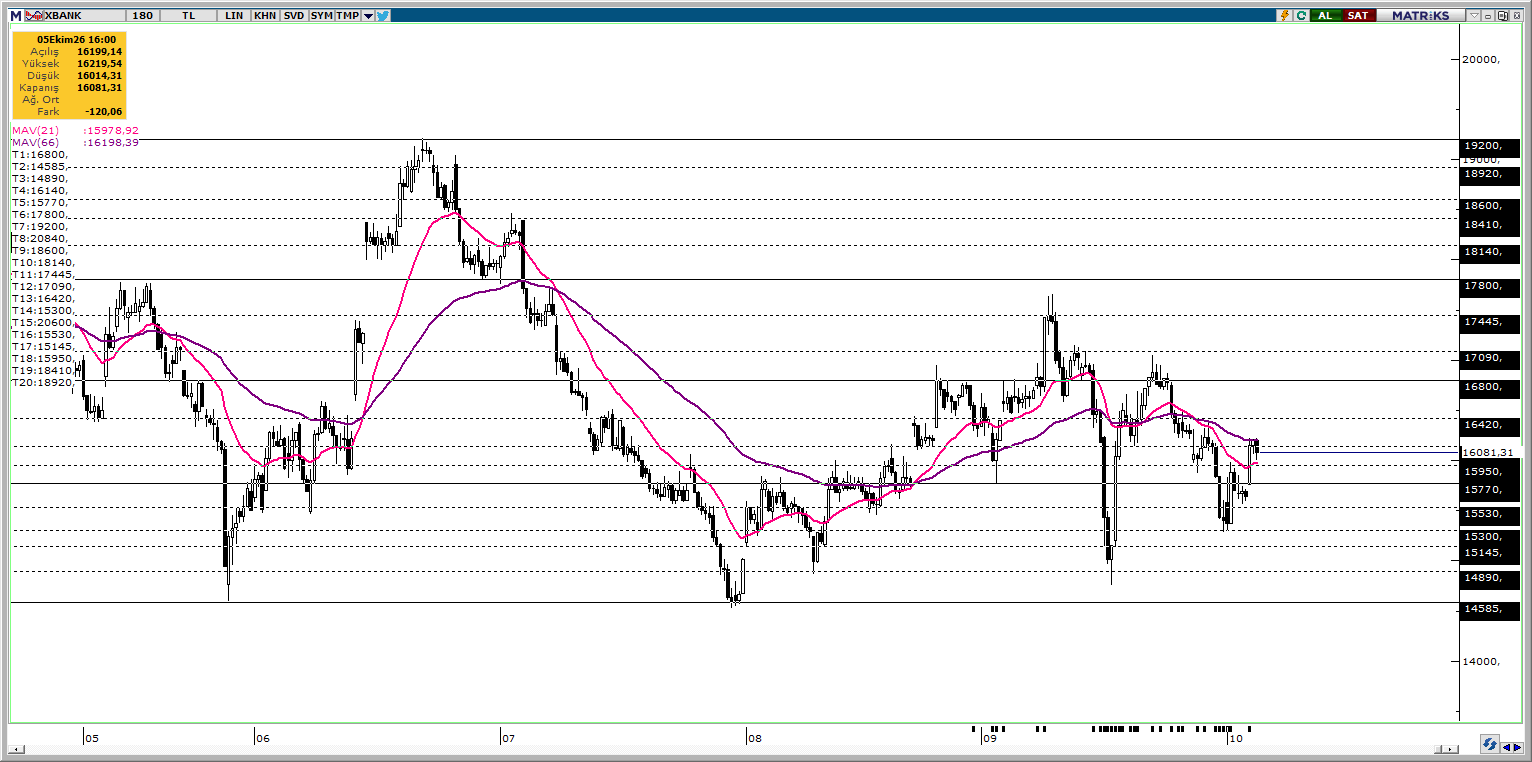Viewport: 1532px width, 762px height.
Task: Click the red SAT sell button
Action: pos(1357,15)
